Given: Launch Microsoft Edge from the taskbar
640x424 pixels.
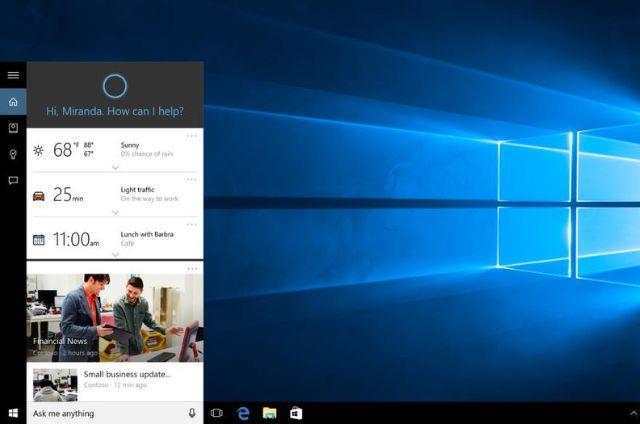Looking at the screenshot, I should [243, 413].
